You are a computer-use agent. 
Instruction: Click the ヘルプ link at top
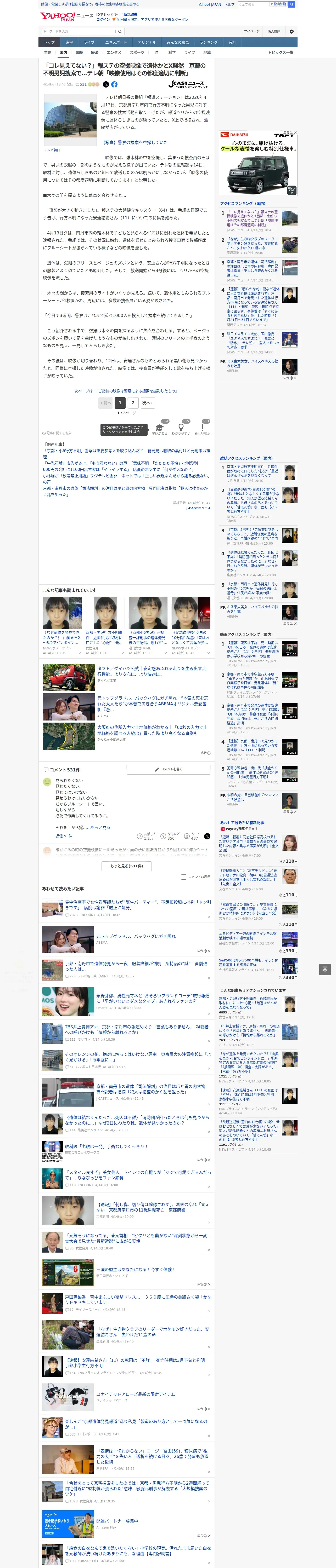[229, 4]
